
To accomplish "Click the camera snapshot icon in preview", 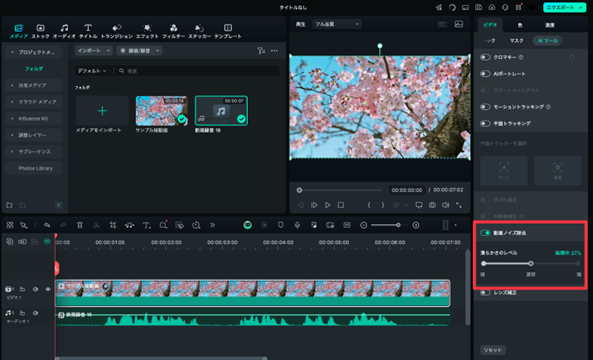I will pos(432,205).
